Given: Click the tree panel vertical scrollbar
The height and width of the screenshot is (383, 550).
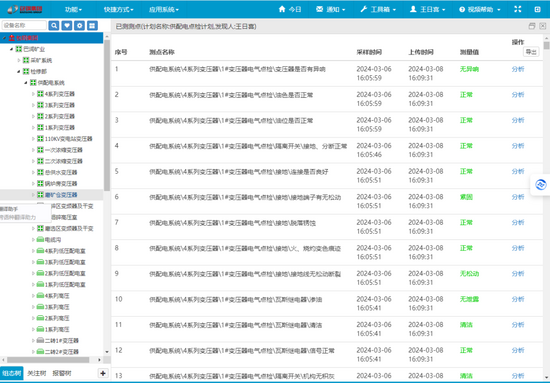Looking at the screenshot, I should (107, 116).
